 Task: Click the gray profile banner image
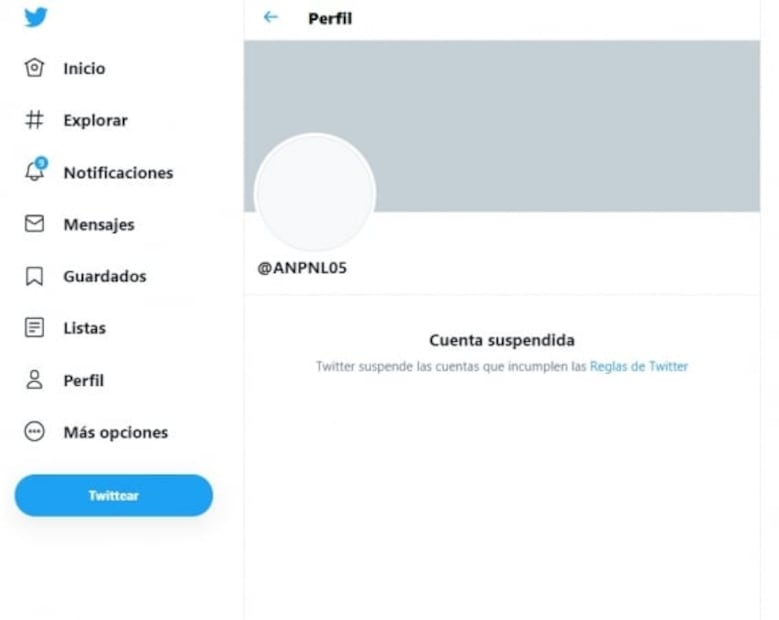502,126
